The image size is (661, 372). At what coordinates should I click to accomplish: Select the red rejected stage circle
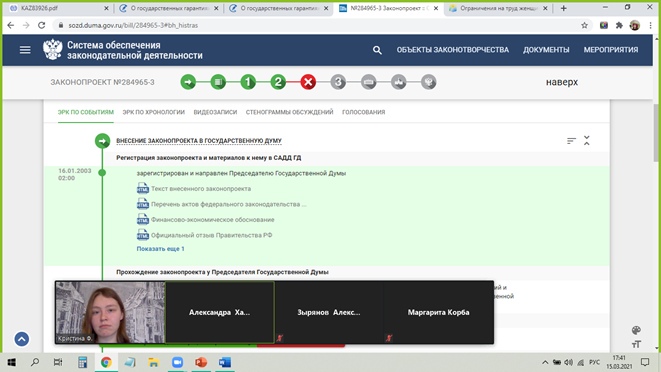pos(308,82)
